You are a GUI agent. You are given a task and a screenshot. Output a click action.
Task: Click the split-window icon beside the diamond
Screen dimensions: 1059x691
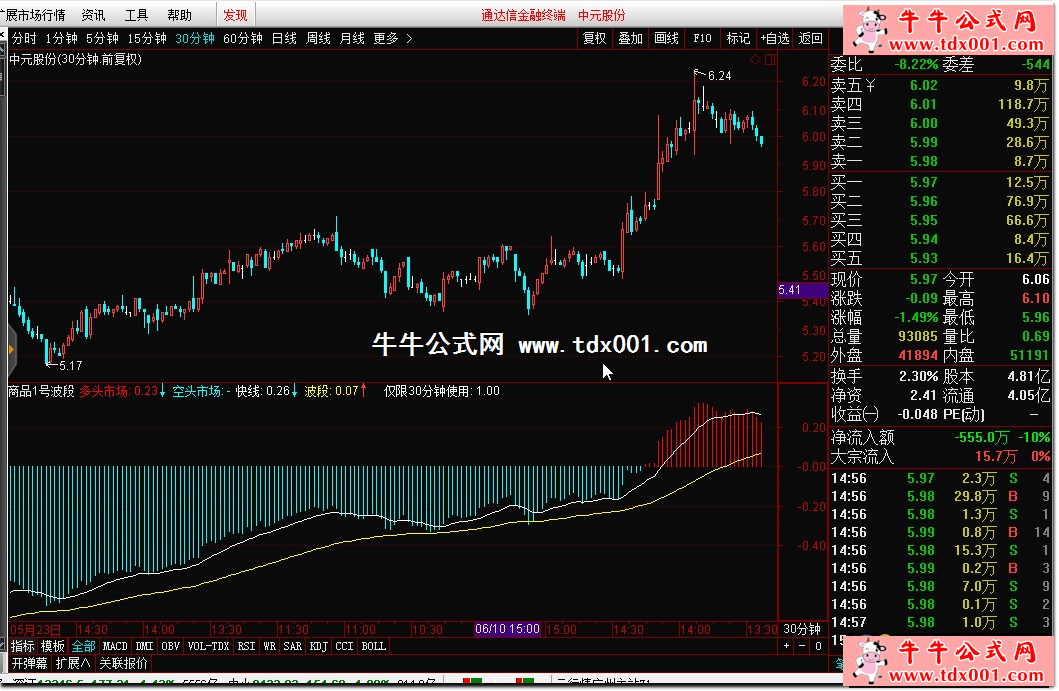[769, 60]
